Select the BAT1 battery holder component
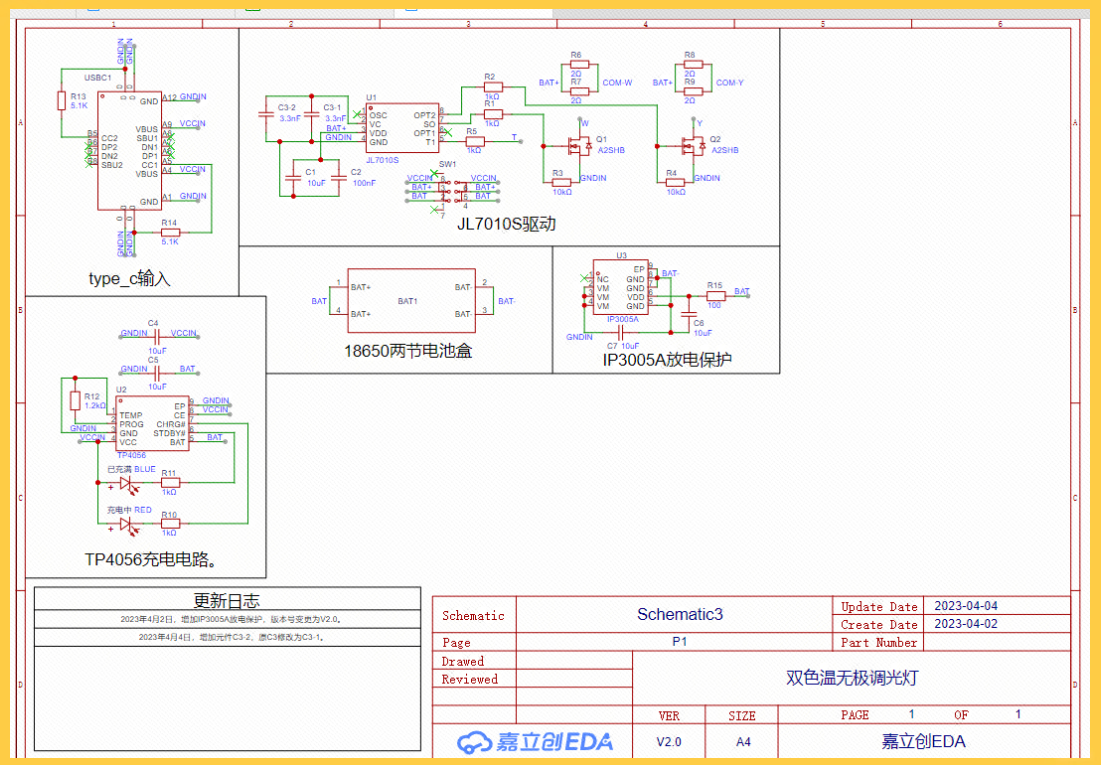Image resolution: width=1101 pixels, height=765 pixels. click(x=410, y=300)
